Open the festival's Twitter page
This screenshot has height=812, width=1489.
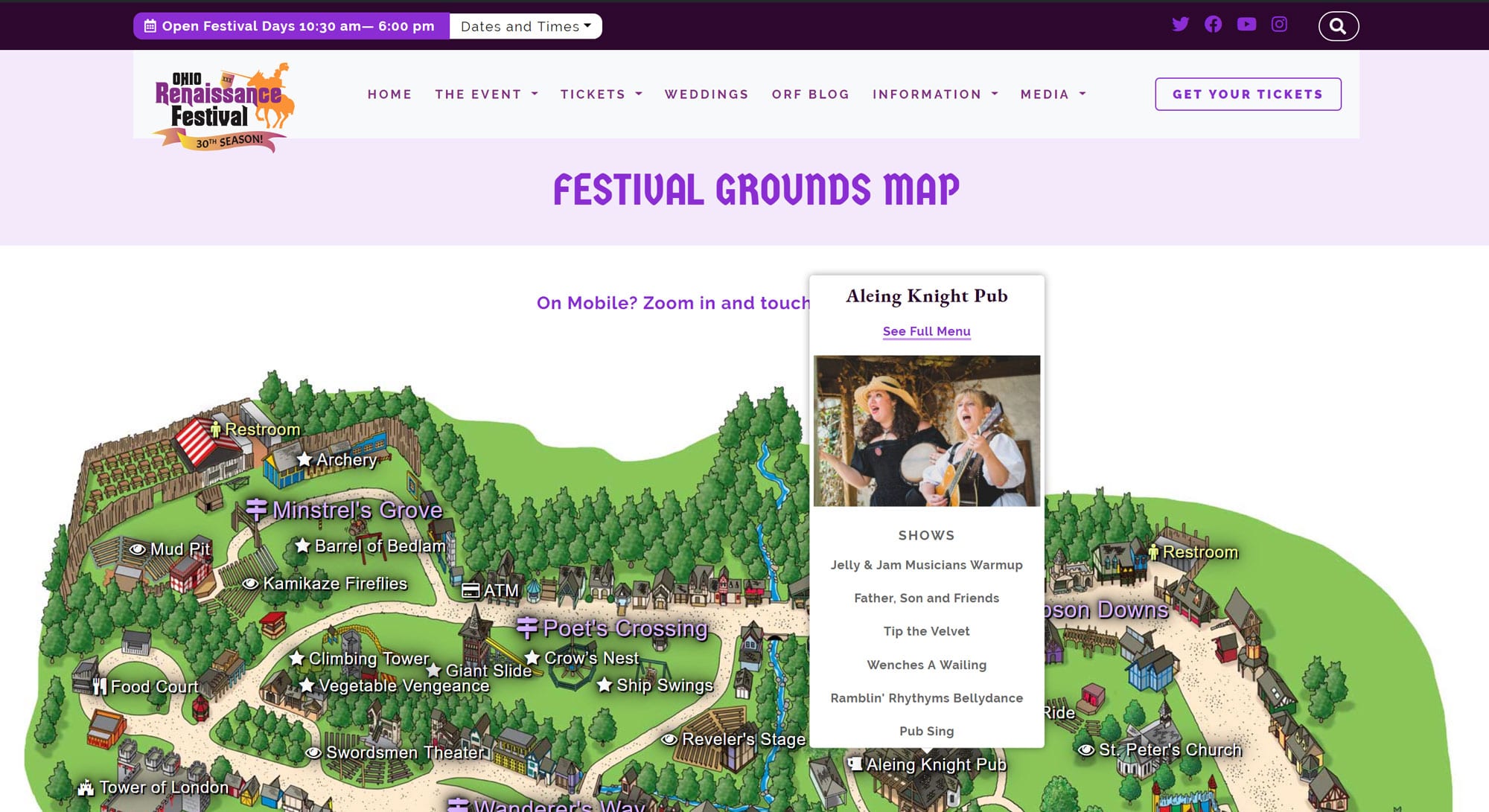pyautogui.click(x=1181, y=24)
